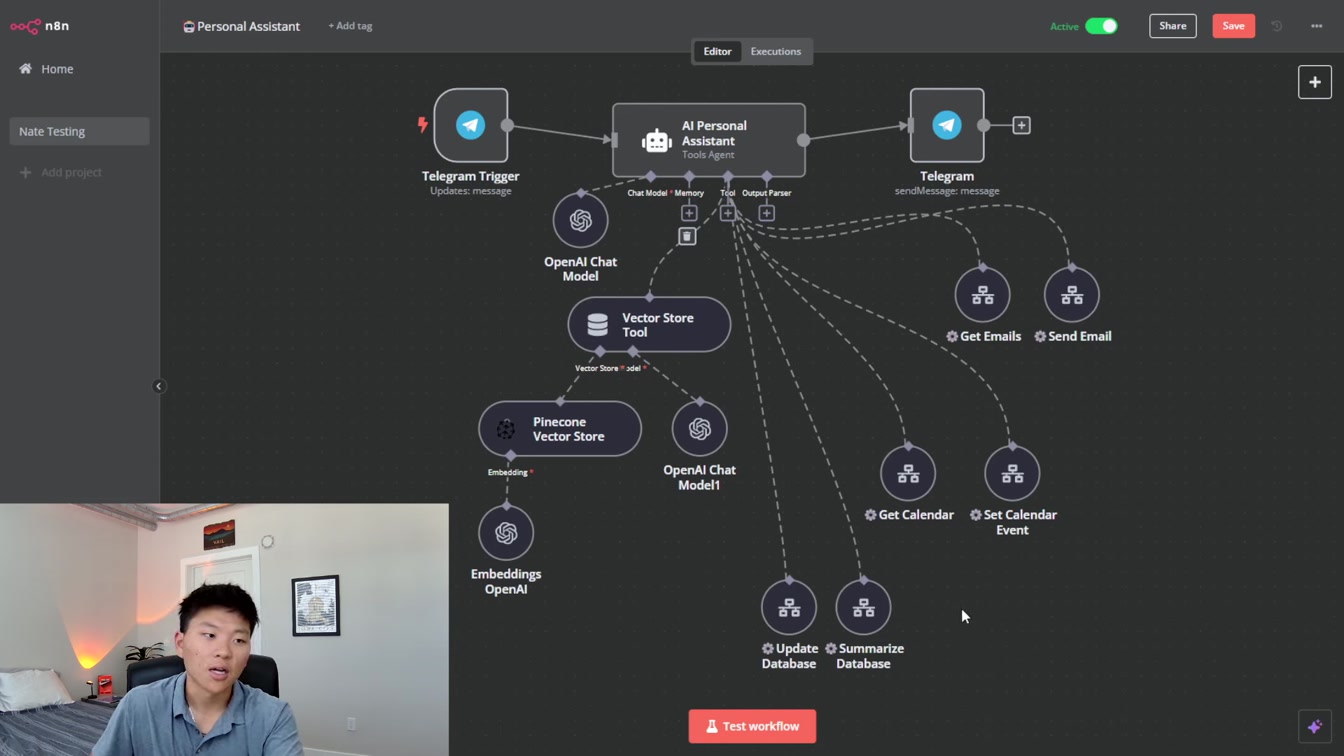1344x756 pixels.
Task: Delete connection using the trash icon
Action: (687, 237)
